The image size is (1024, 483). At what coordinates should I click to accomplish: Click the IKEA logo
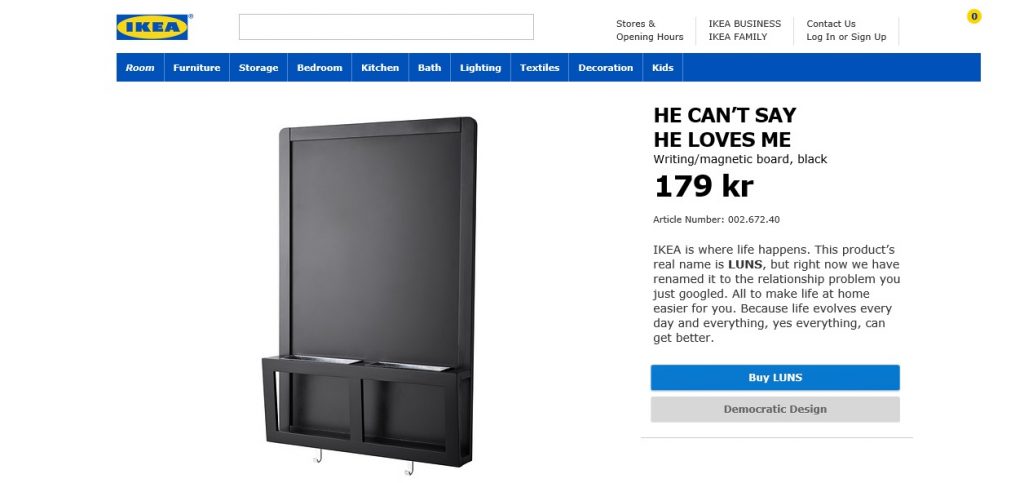coord(153,27)
